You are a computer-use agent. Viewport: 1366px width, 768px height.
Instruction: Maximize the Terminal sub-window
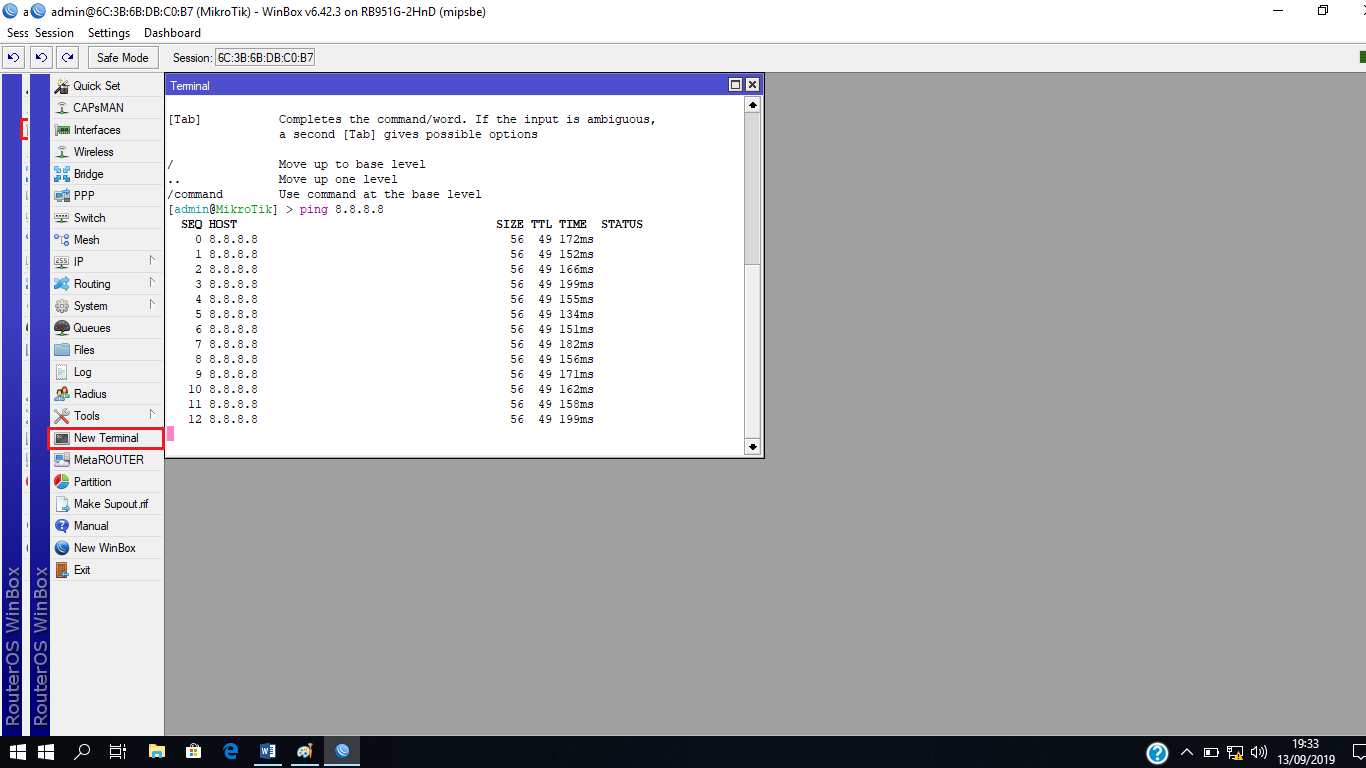coord(735,85)
